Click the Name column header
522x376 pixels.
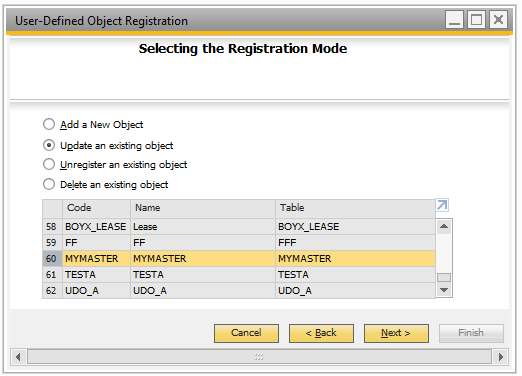pyautogui.click(x=203, y=208)
